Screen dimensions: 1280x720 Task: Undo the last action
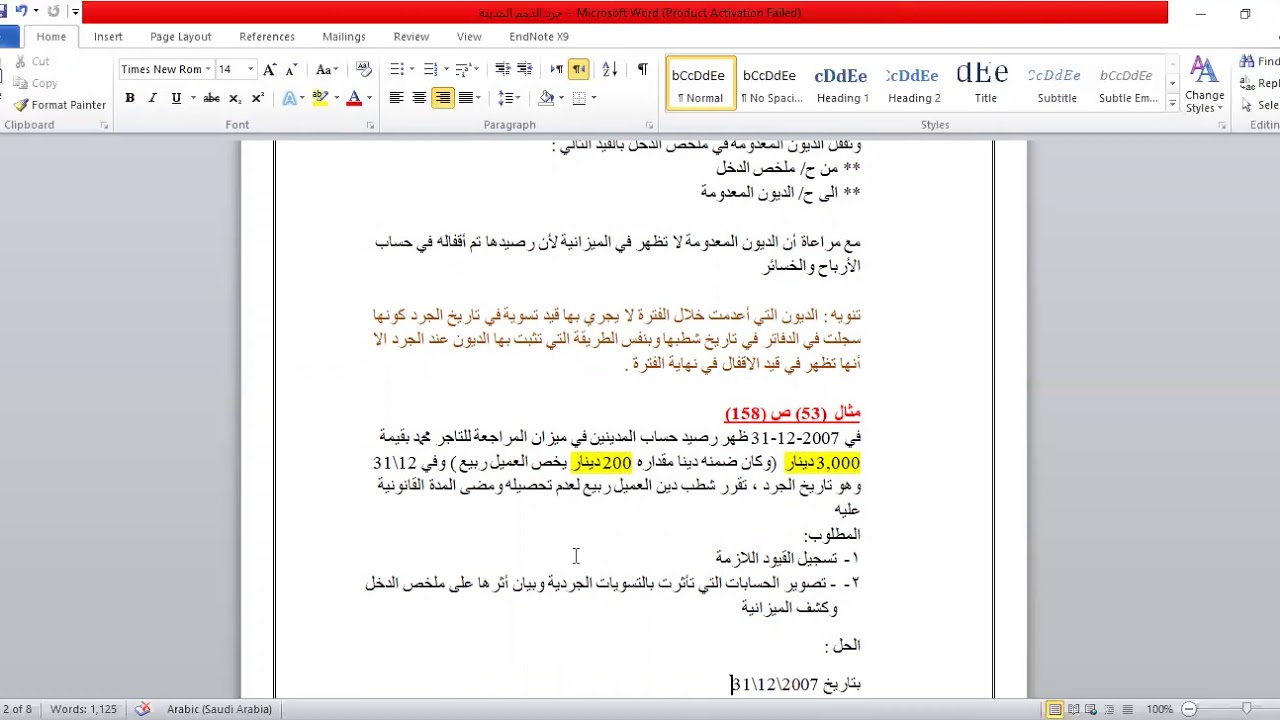pos(21,11)
